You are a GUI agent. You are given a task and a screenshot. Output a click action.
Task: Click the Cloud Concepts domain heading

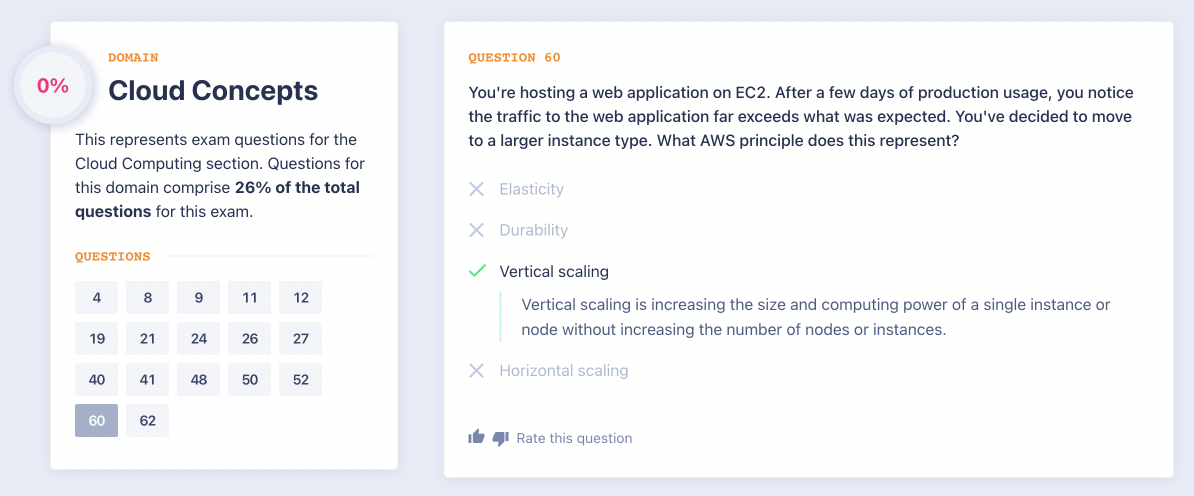(x=213, y=91)
